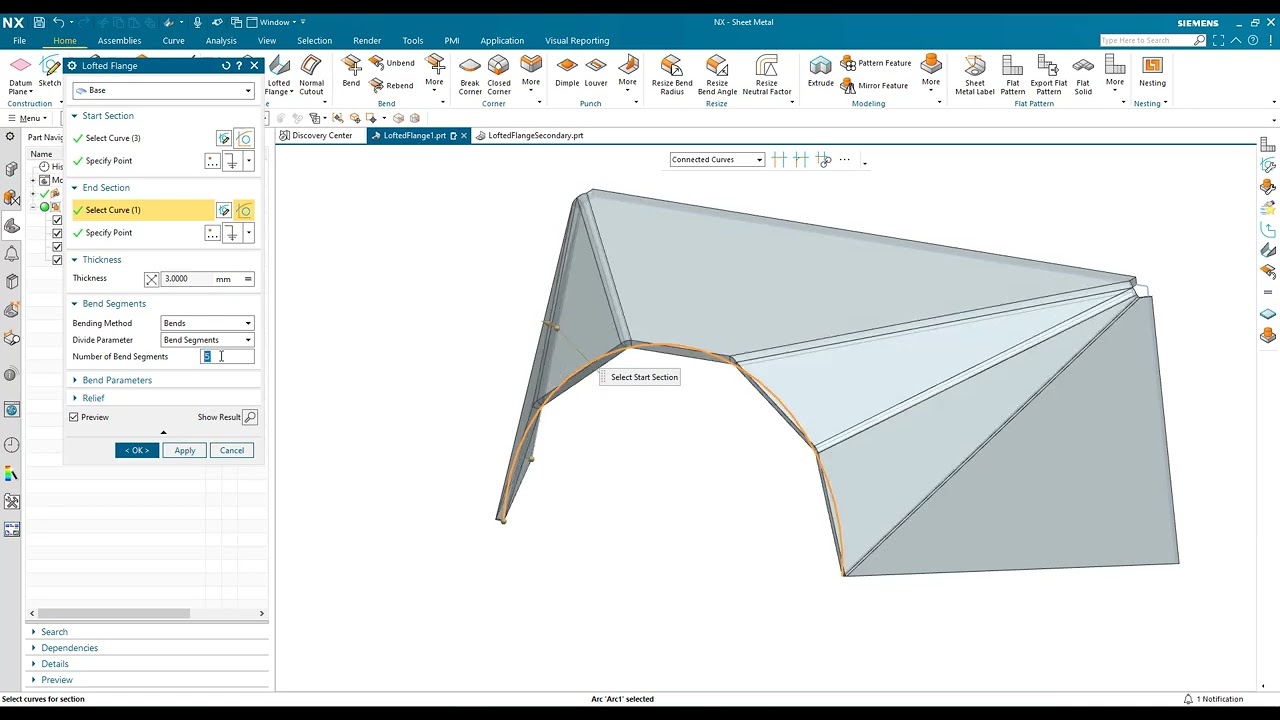Click Select Curve (1) in End Section
Viewport: 1280px width, 720px height.
(x=142, y=210)
